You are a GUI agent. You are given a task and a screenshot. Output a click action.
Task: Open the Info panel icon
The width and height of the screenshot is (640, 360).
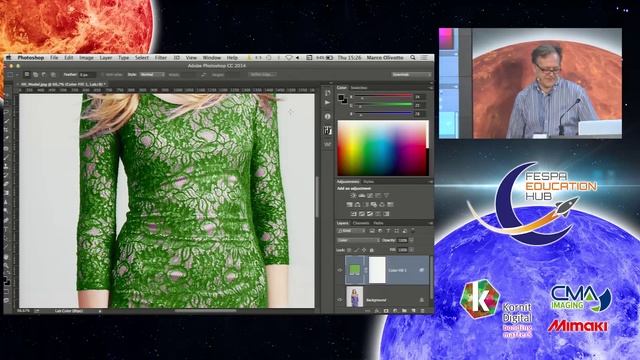click(327, 117)
